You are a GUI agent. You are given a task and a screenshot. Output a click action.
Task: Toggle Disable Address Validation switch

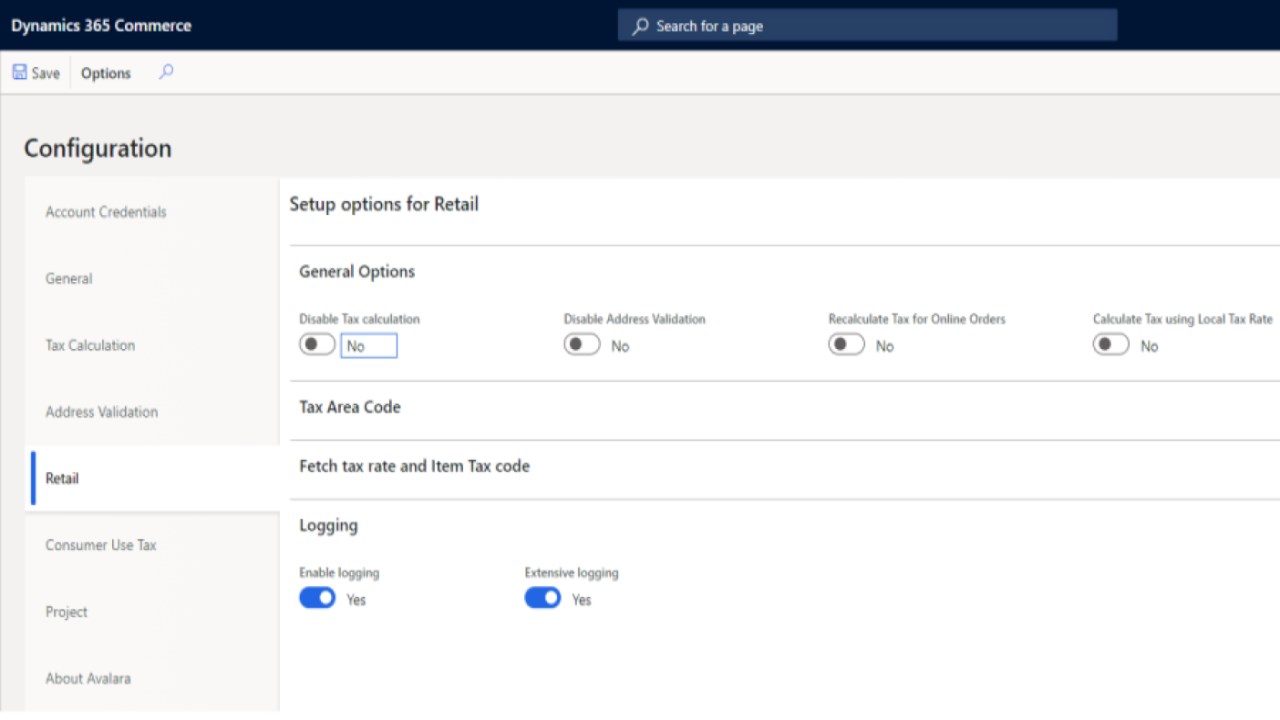coord(582,345)
